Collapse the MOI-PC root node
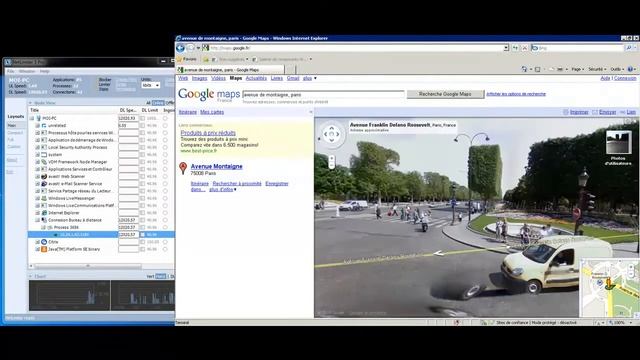The width and height of the screenshot is (640, 360). coord(32,118)
